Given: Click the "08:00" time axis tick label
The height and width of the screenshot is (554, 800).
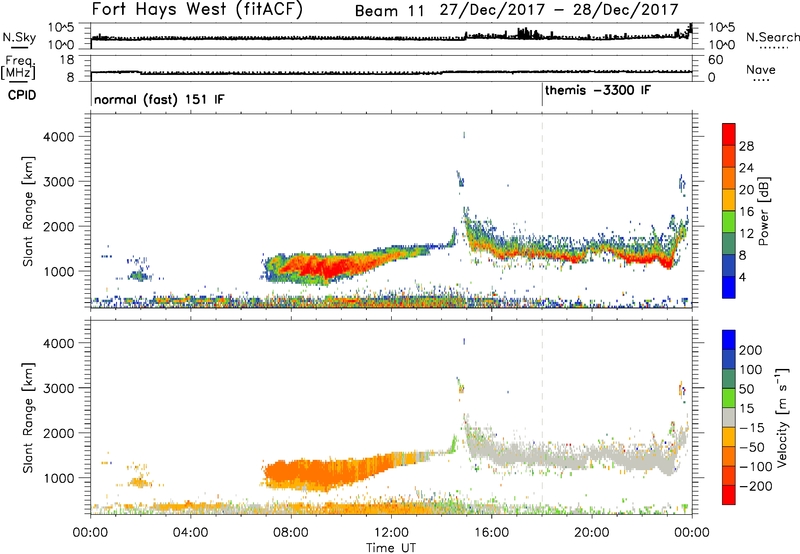Looking at the screenshot, I should click(x=291, y=533).
